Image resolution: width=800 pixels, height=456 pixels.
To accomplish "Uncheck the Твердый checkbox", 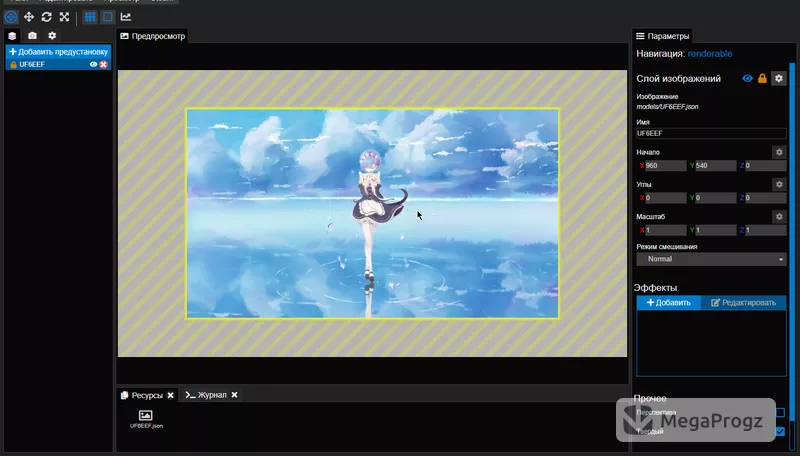I will coord(780,432).
